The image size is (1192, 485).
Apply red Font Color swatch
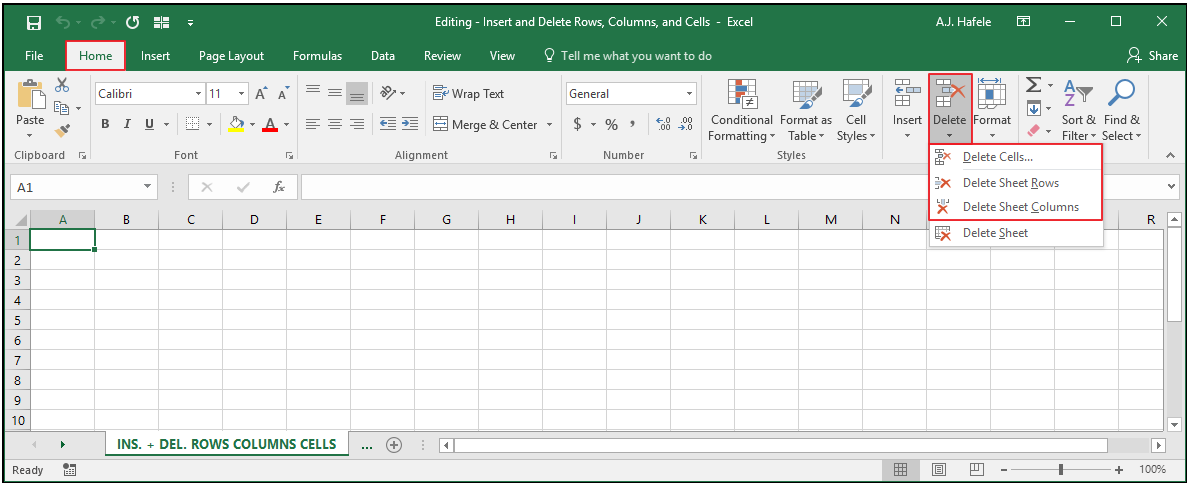(270, 124)
